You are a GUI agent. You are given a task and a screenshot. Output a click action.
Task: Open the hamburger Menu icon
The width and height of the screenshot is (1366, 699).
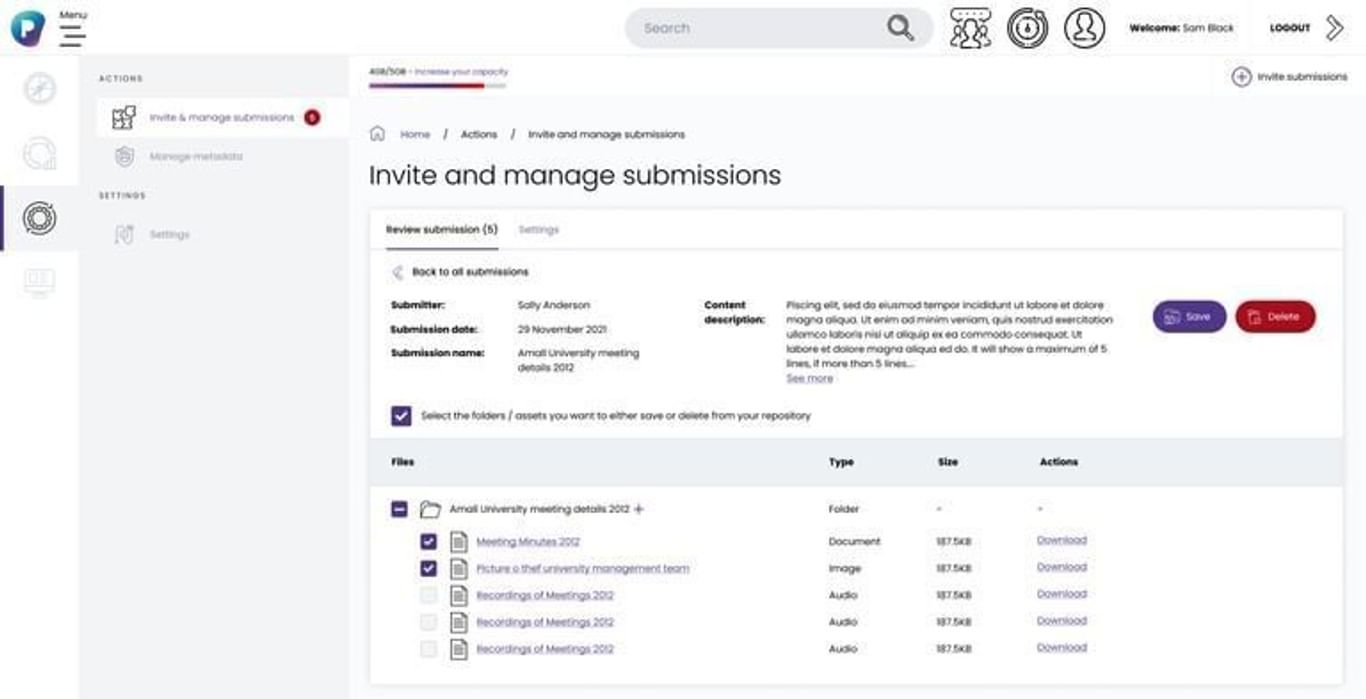pos(72,35)
